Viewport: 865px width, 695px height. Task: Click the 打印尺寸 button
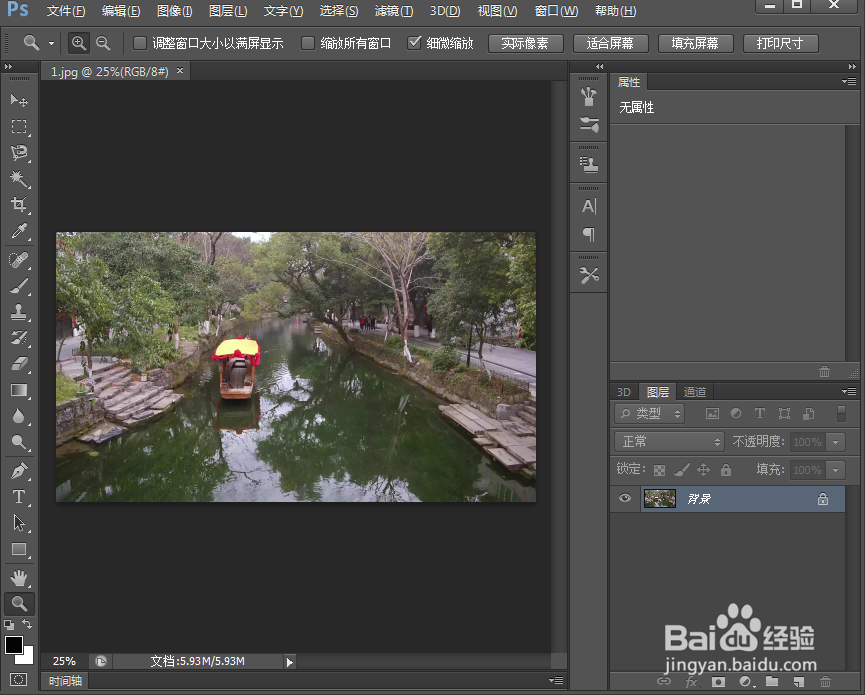(780, 44)
